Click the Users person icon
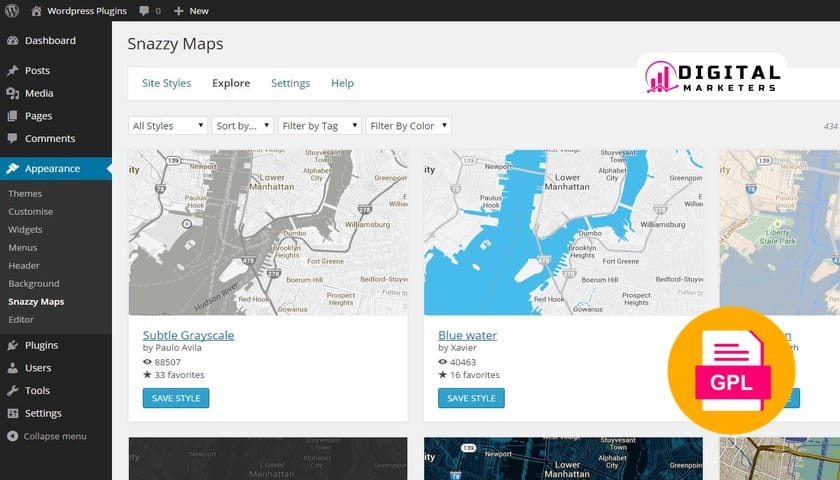Screen dimensions: 840x480 (13, 368)
